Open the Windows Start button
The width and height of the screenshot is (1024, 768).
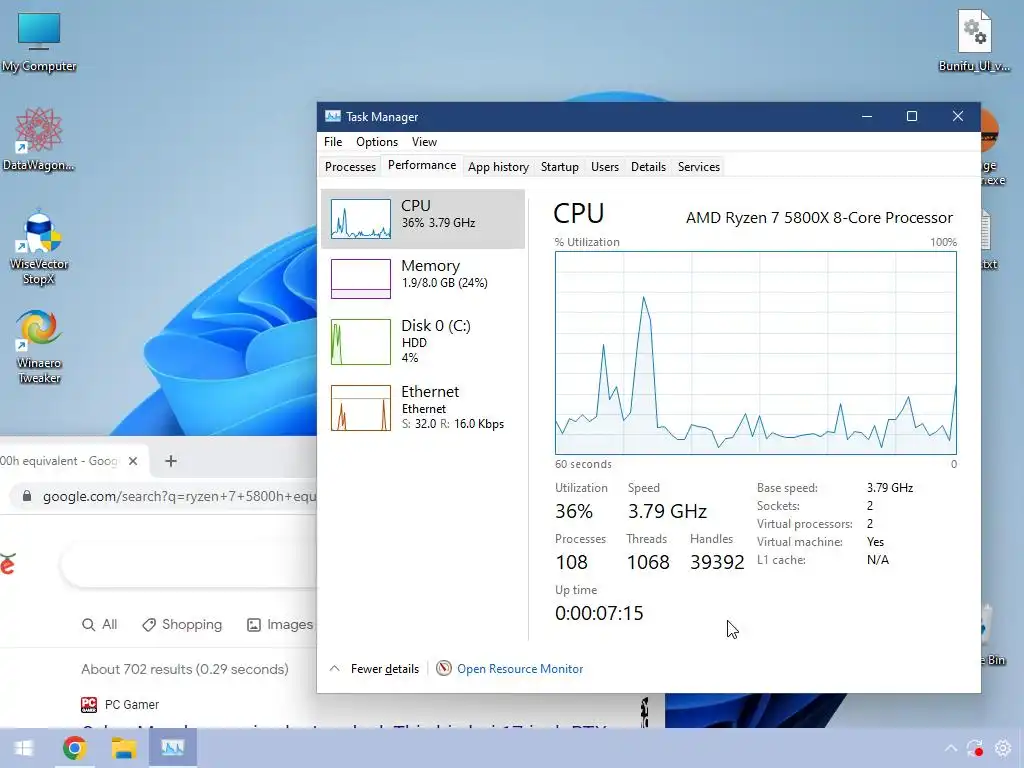[24, 748]
